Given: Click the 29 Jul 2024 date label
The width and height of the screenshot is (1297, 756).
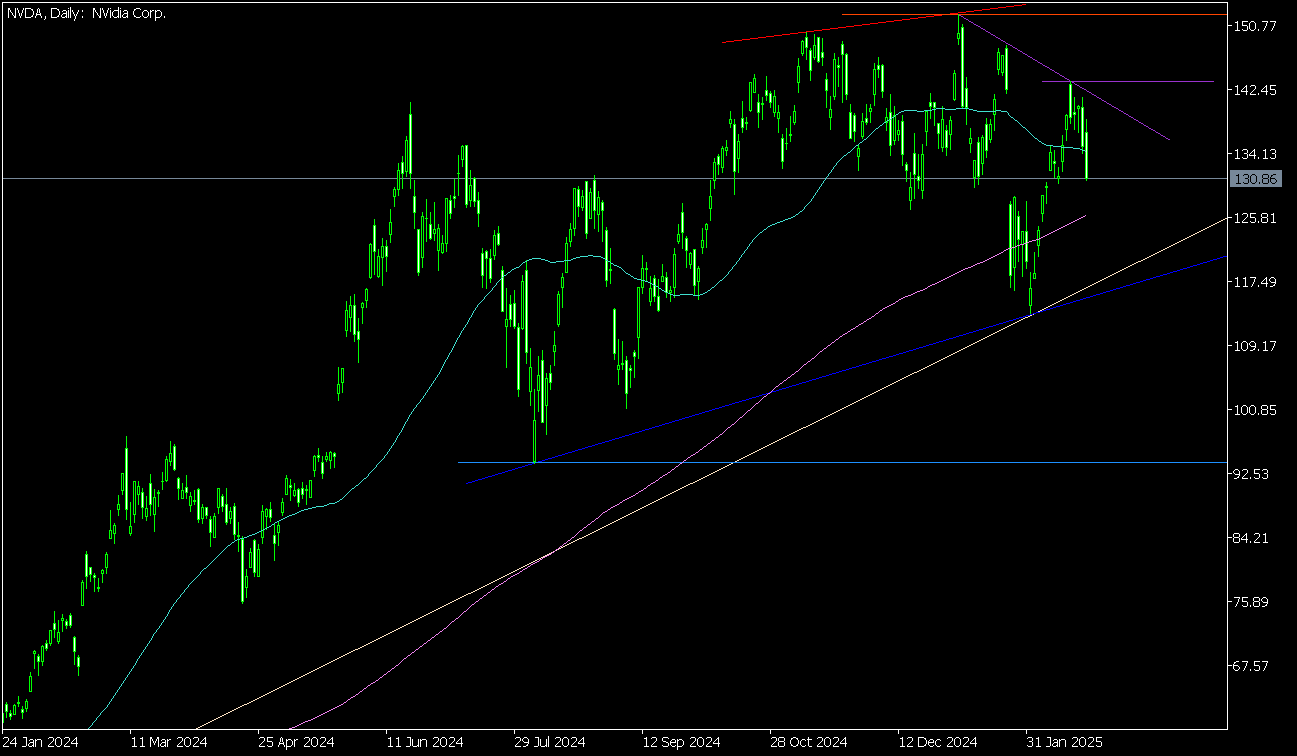Looking at the screenshot, I should coord(549,743).
